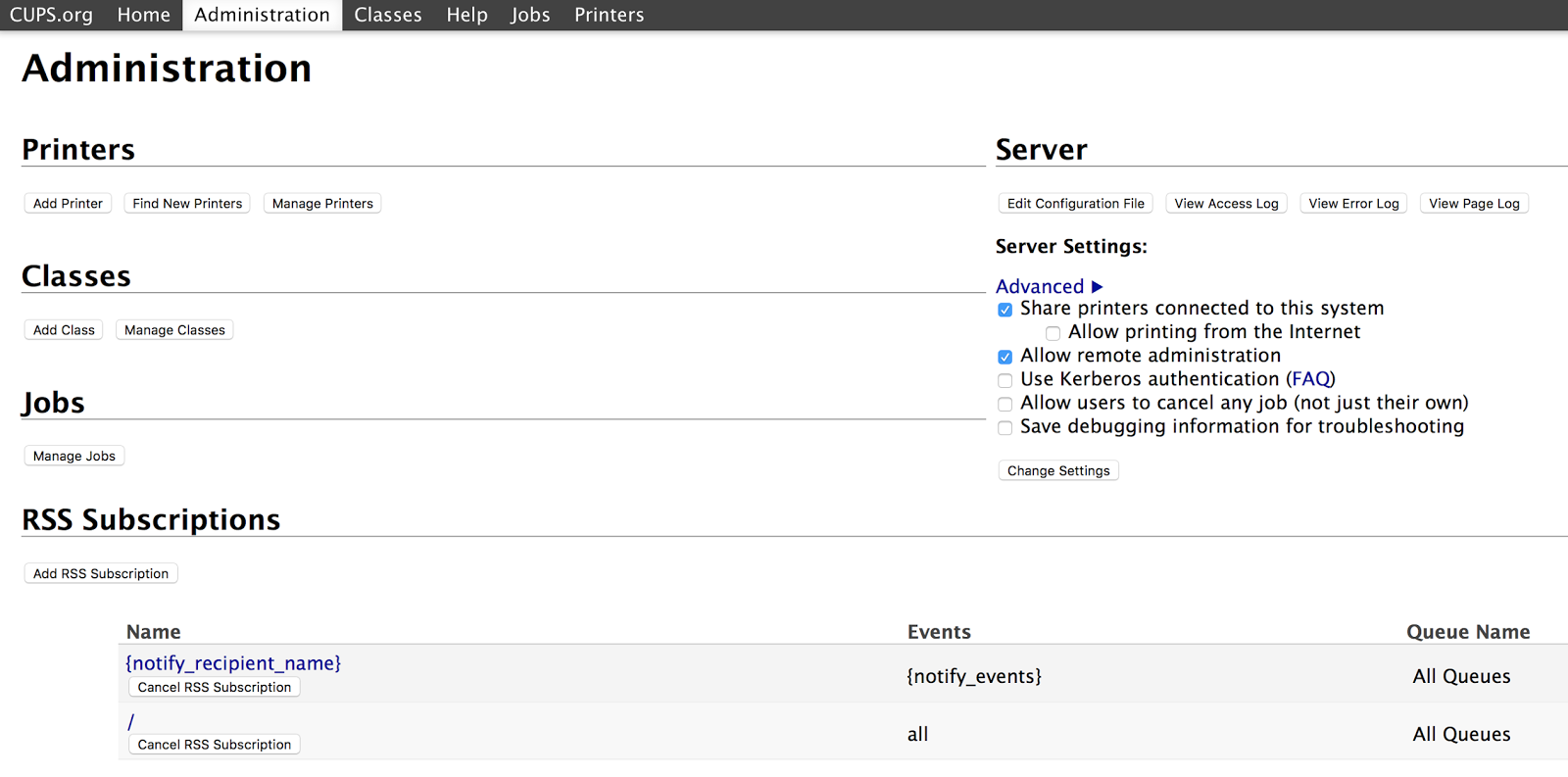Go to the Printers tab
Image resolution: width=1568 pixels, height=777 pixels.
(x=609, y=15)
